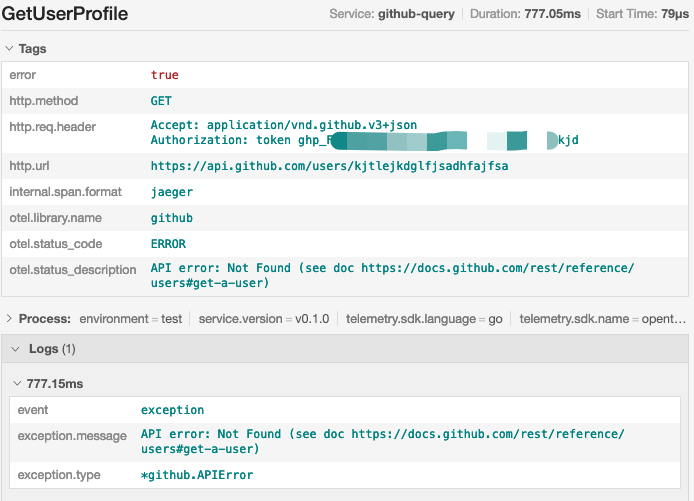694x501 pixels.
Task: Click the internal.span.format jaeger row
Action: (172, 192)
